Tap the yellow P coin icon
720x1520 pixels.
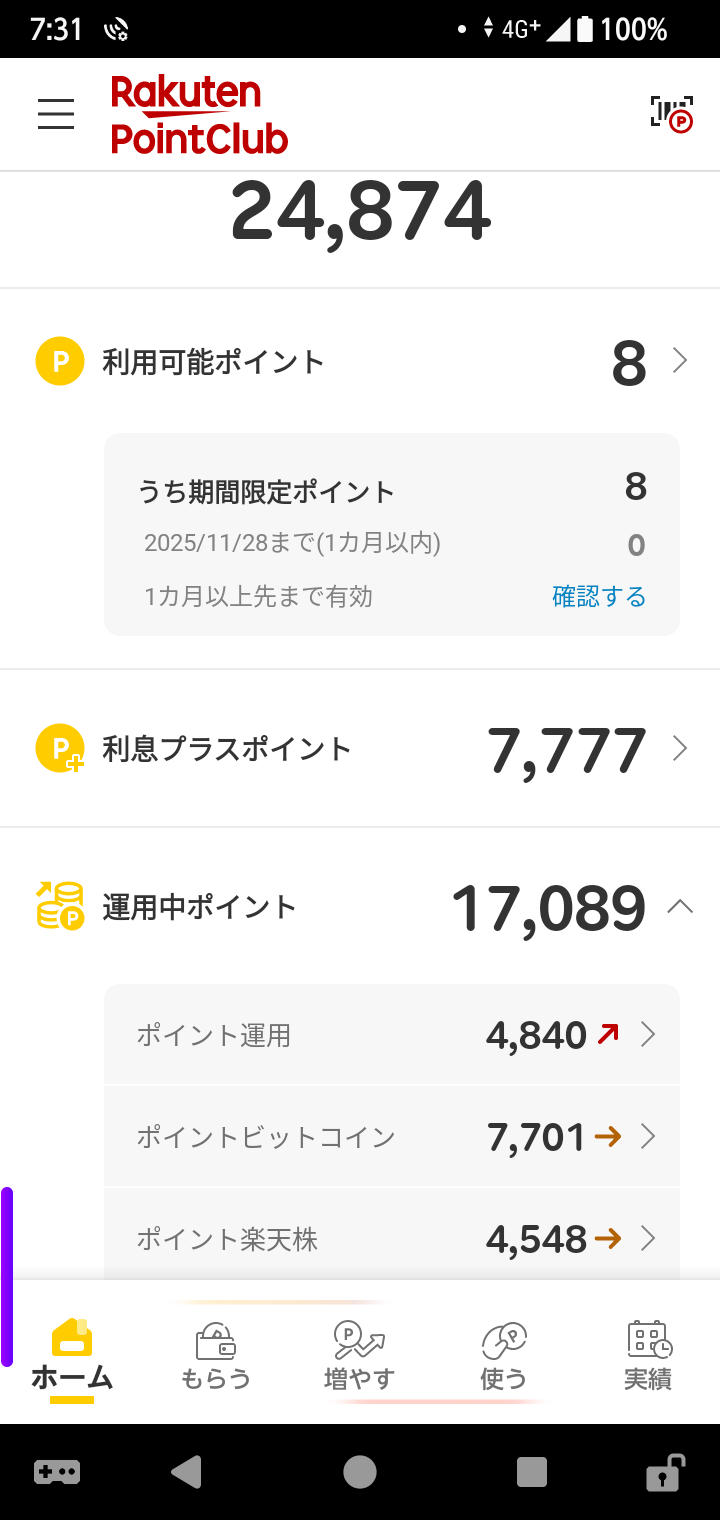pyautogui.click(x=59, y=361)
